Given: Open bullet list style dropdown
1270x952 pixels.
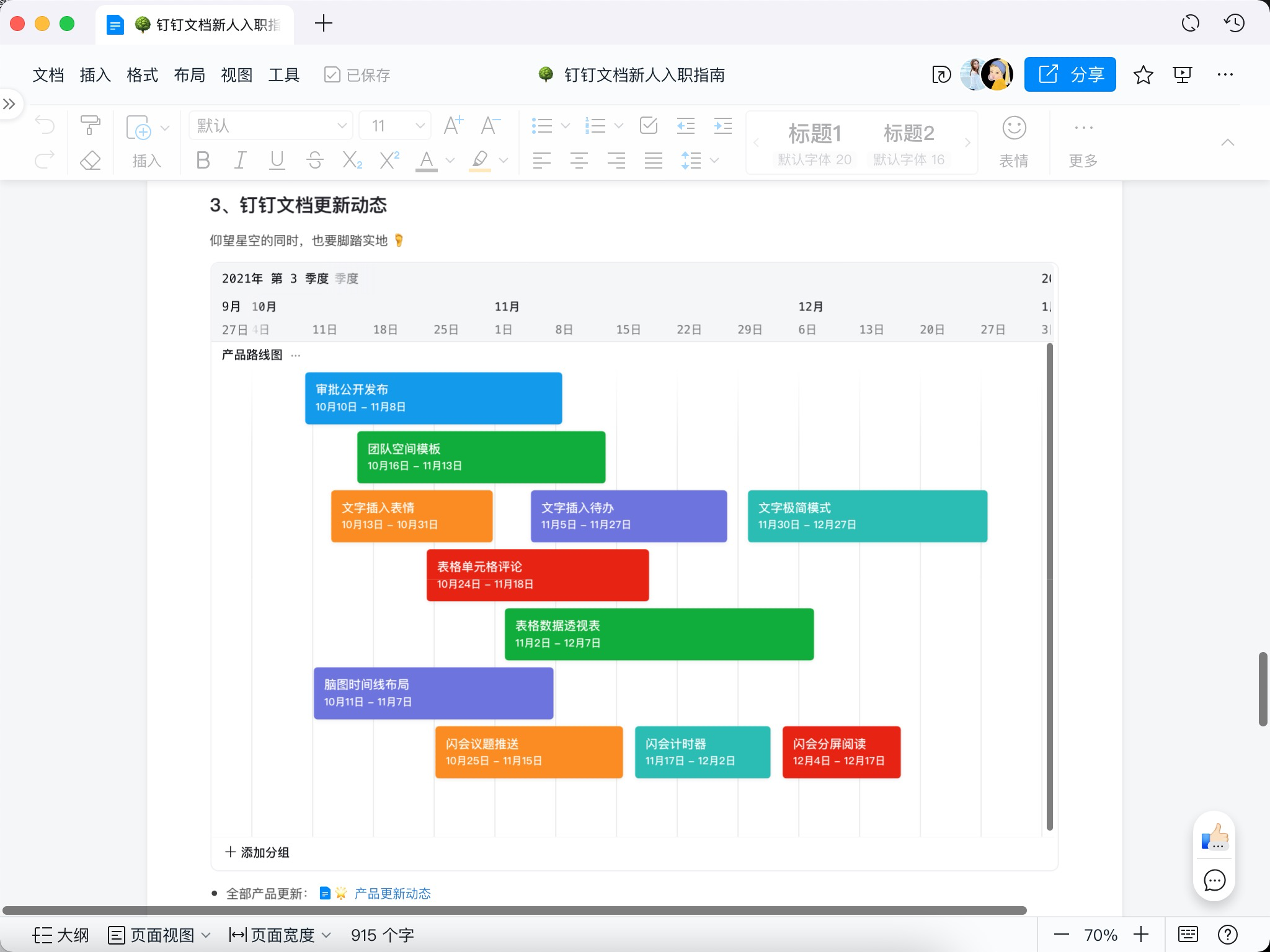Looking at the screenshot, I should 565,126.
